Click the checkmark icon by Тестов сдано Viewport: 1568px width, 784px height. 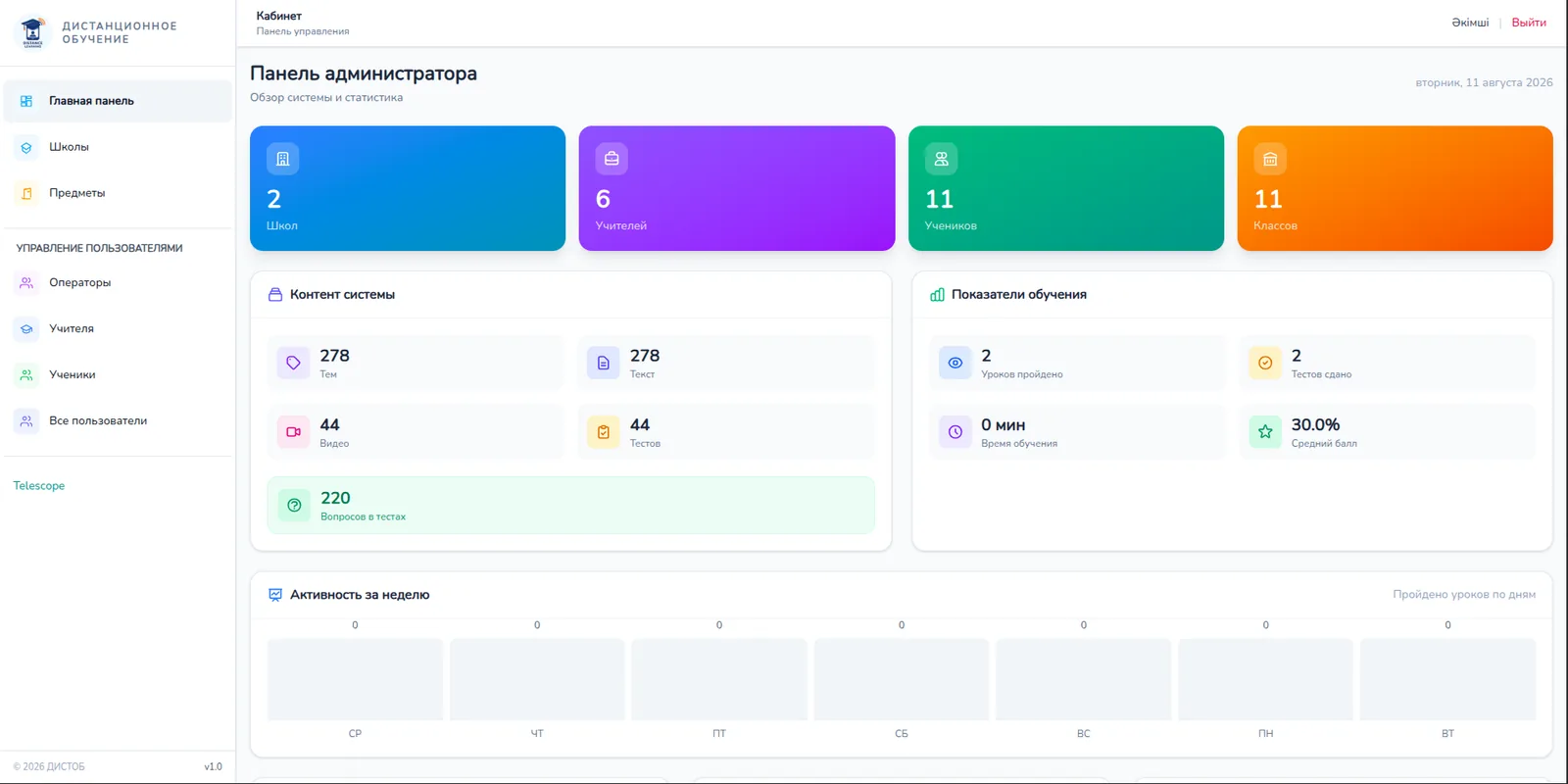[1265, 363]
